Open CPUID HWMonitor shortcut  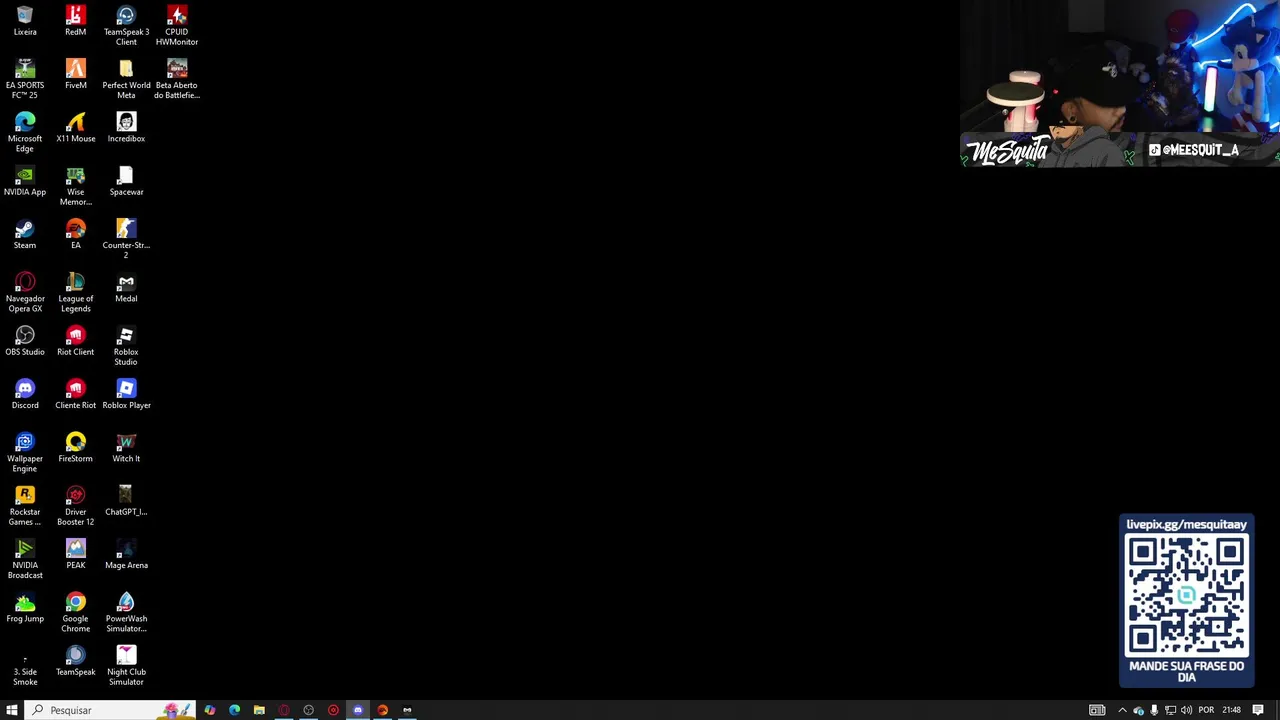(x=177, y=25)
